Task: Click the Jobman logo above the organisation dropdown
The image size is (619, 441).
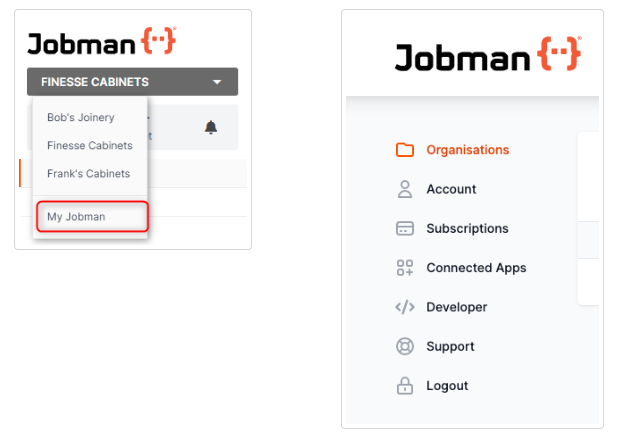Action: click(102, 43)
